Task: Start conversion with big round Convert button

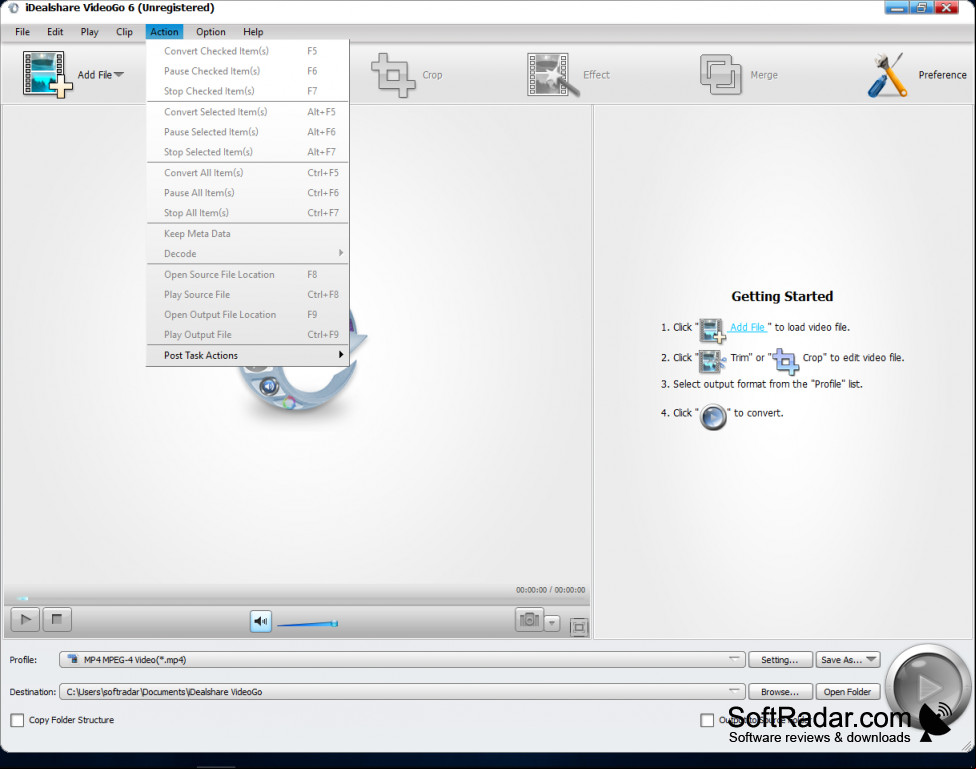Action: pos(928,687)
